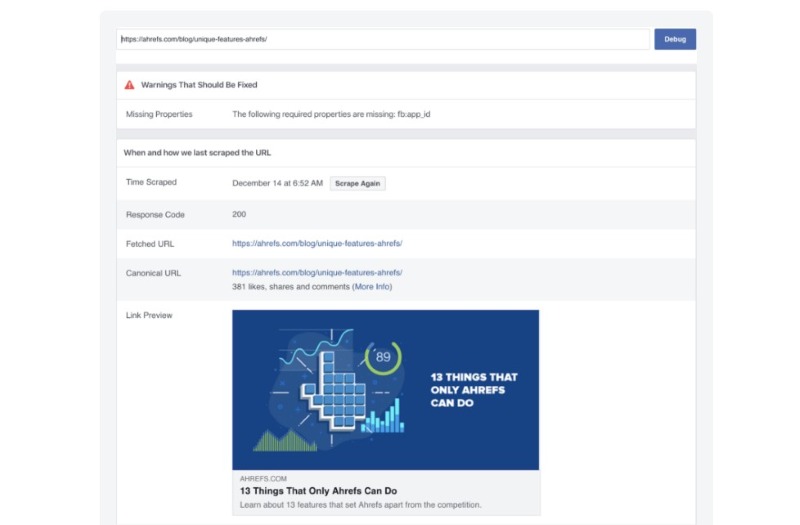Click the preview description about 13 features

tap(360, 505)
